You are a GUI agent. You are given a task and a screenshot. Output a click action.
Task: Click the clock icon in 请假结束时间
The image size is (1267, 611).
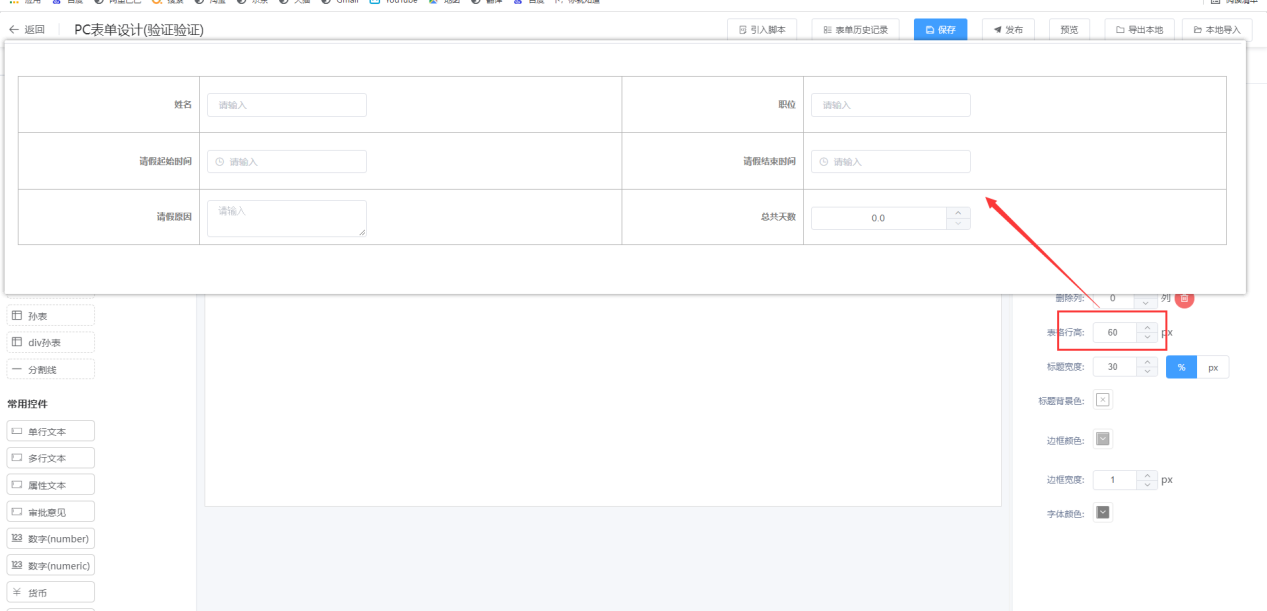tap(824, 161)
